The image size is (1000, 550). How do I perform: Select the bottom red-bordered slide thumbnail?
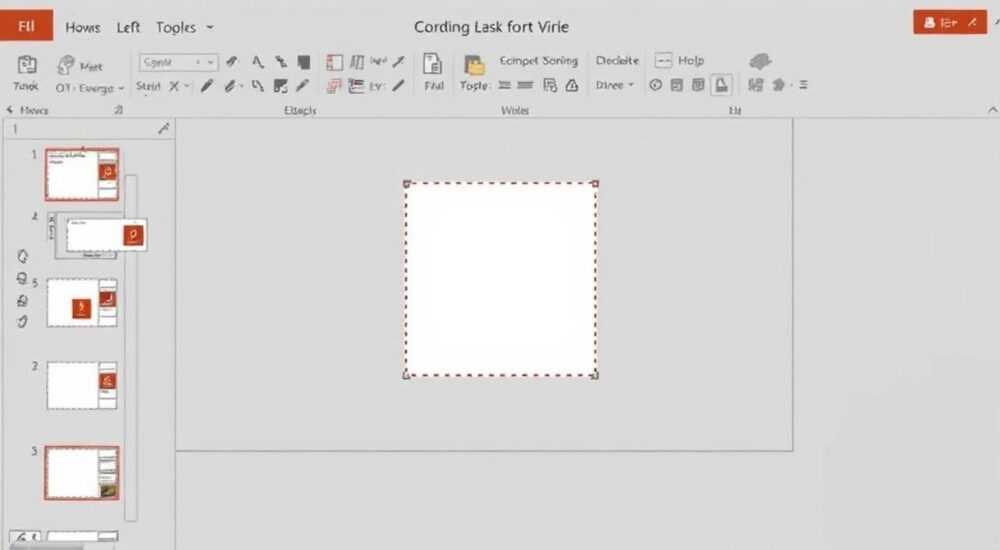tap(82, 473)
